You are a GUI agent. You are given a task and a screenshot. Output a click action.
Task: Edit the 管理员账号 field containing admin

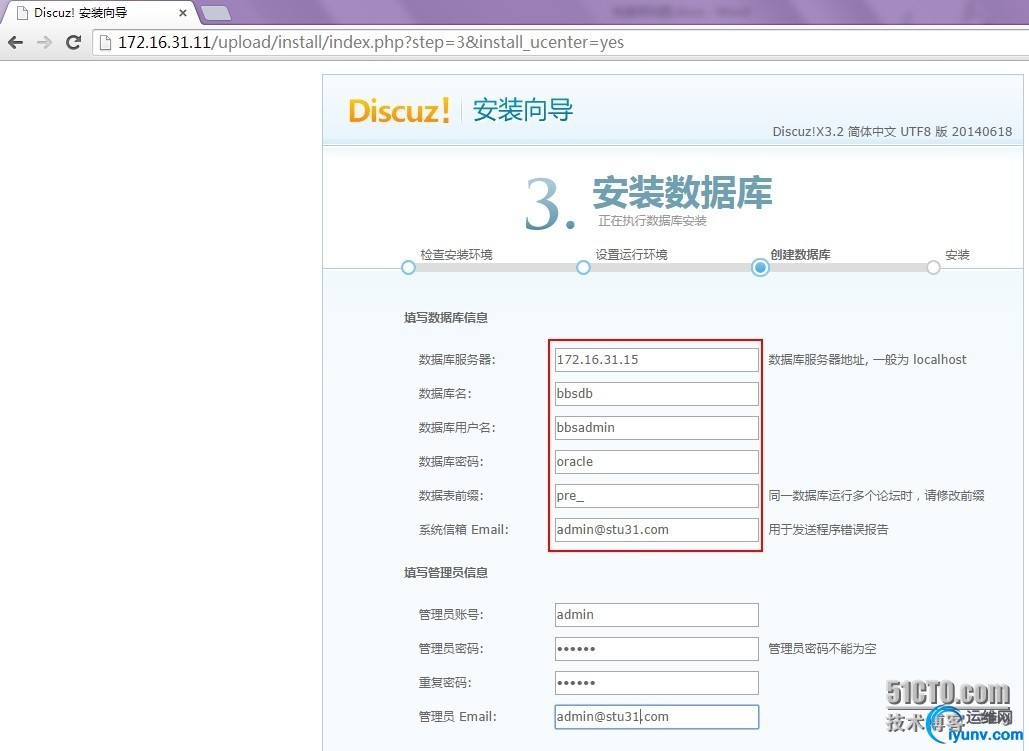pos(656,615)
